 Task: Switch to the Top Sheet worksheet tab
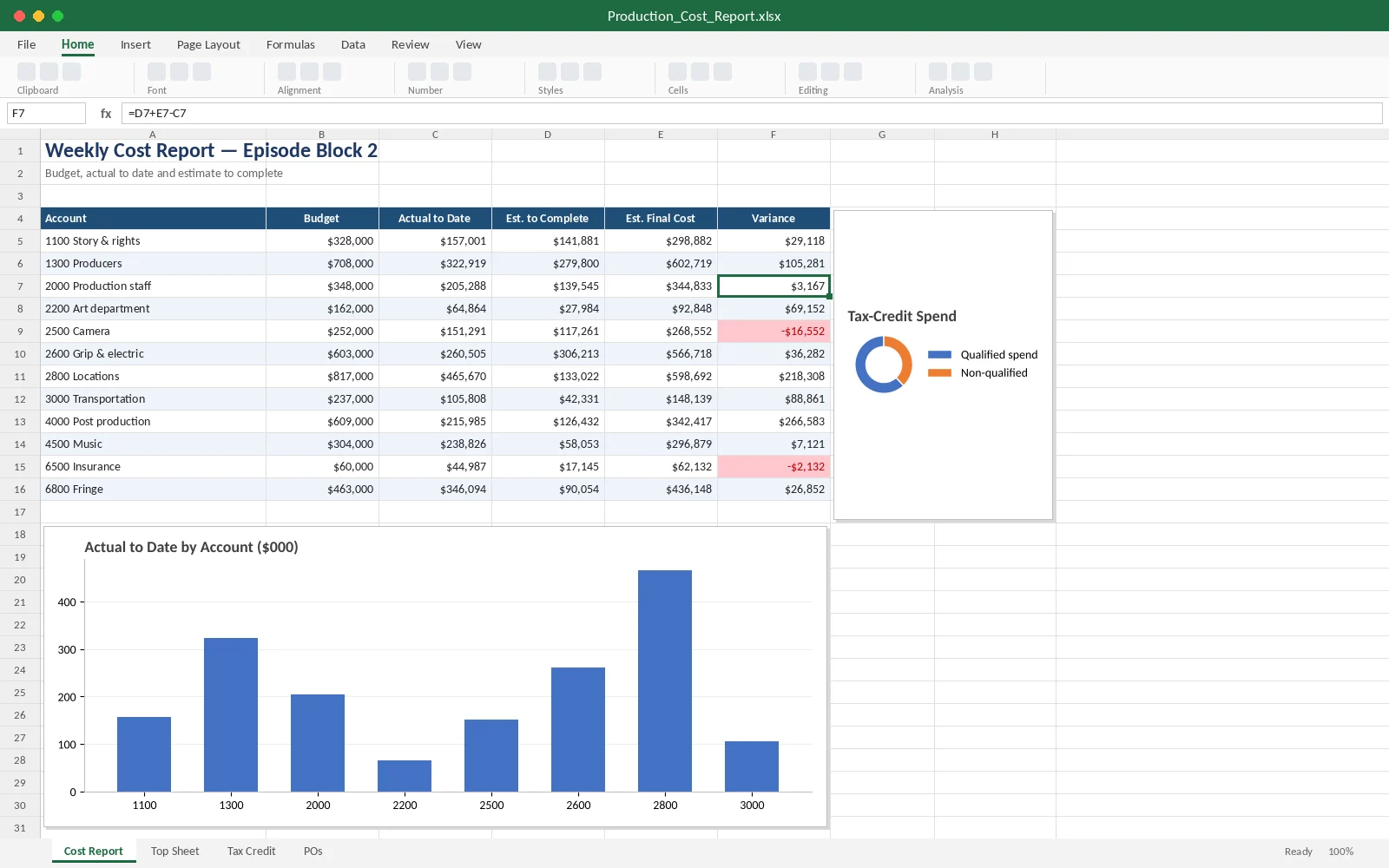(175, 852)
